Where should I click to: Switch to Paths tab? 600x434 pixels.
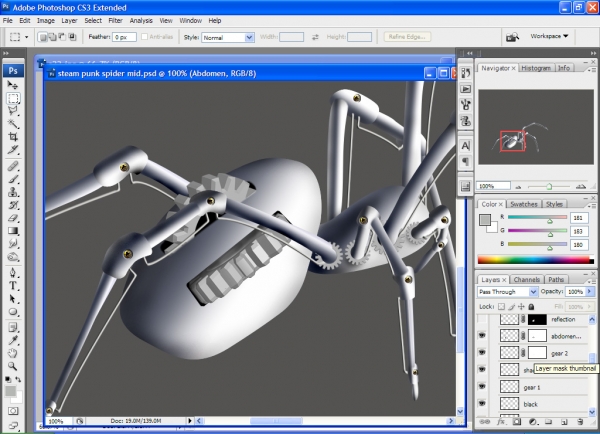point(556,279)
